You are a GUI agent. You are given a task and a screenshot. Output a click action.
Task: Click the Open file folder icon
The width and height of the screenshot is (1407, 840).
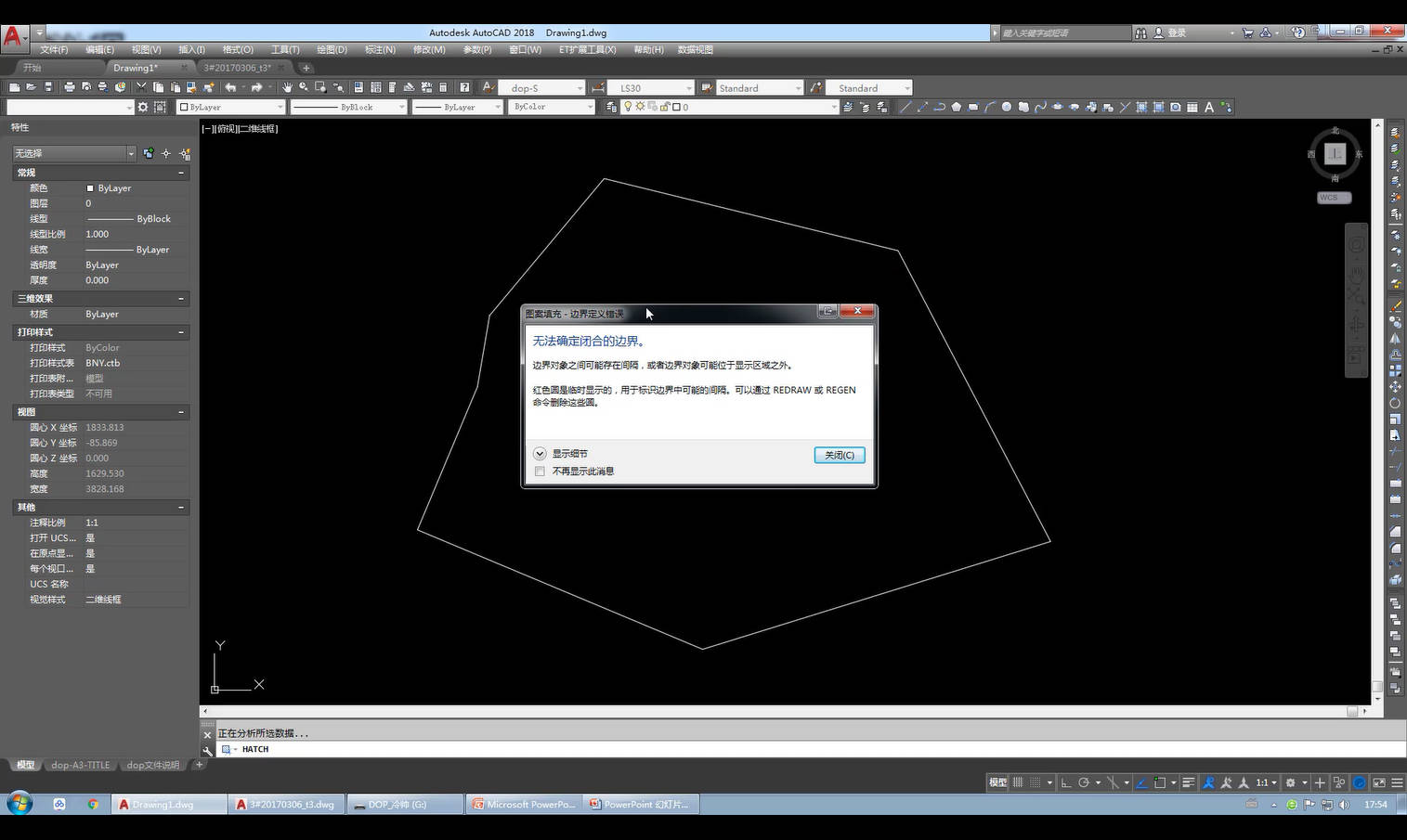coord(31,87)
